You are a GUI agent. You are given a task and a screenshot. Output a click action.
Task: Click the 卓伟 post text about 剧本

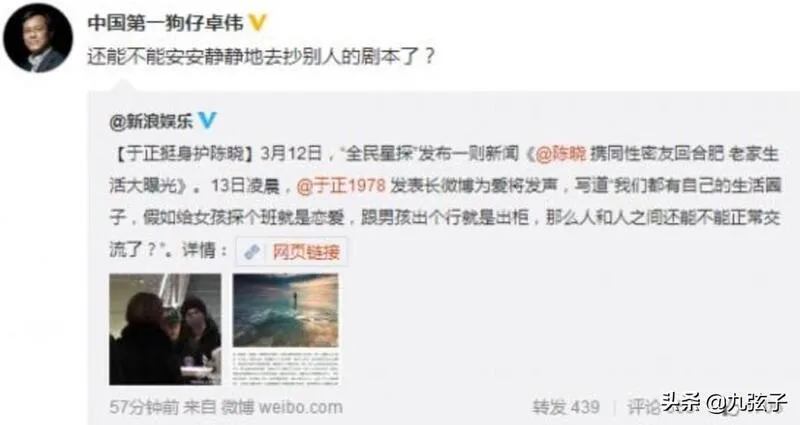pyautogui.click(x=261, y=56)
